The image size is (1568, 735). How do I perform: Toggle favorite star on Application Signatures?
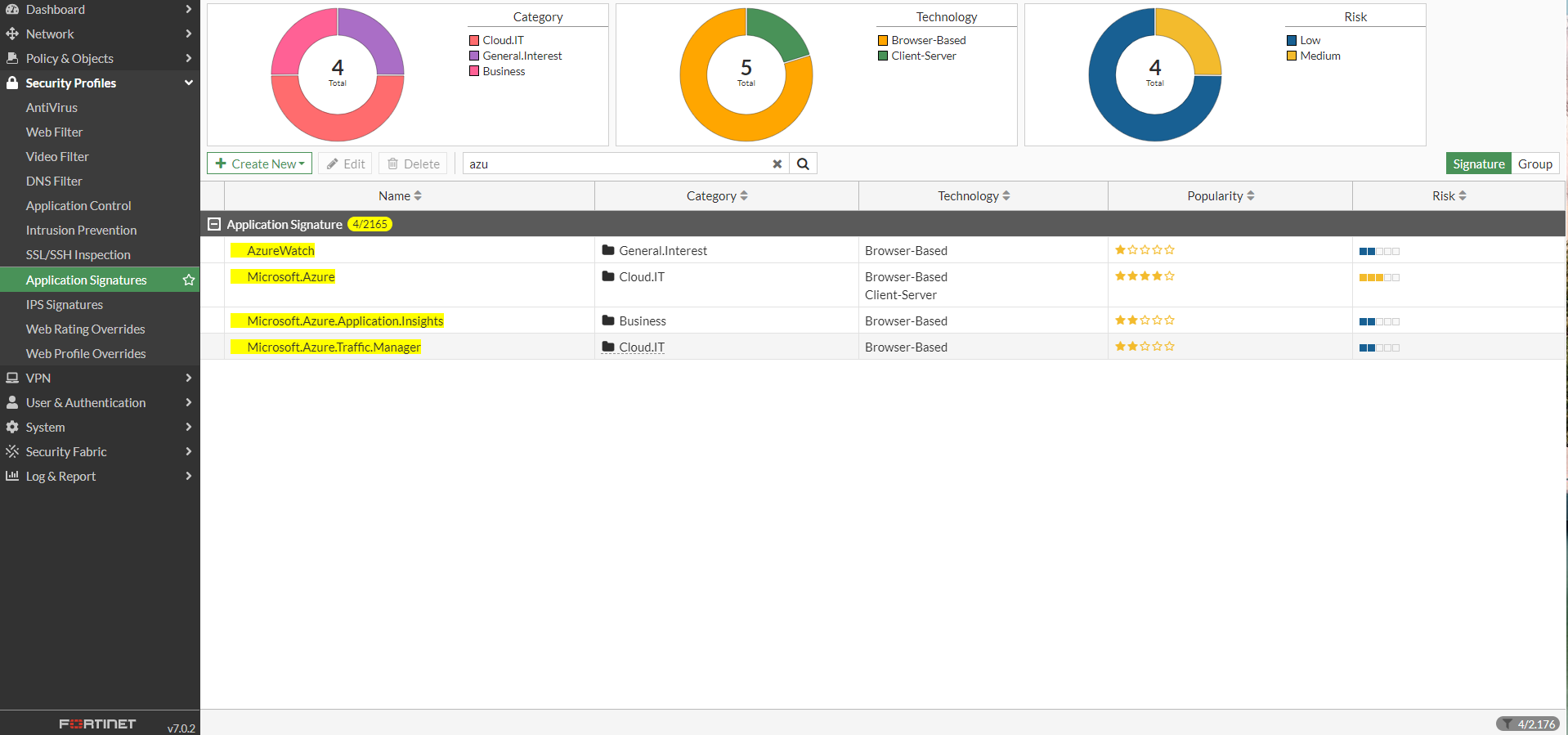point(189,280)
